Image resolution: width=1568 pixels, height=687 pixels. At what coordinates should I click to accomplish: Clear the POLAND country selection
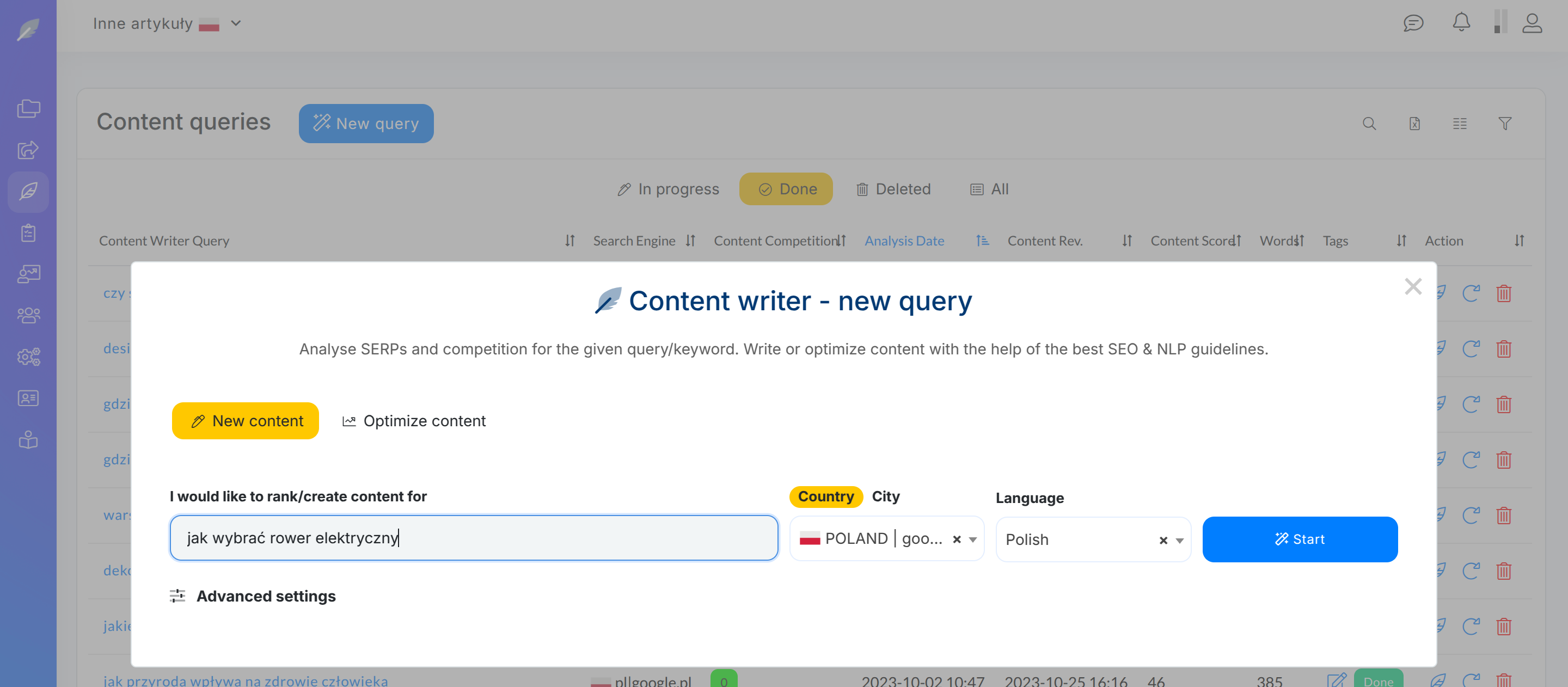coord(956,539)
